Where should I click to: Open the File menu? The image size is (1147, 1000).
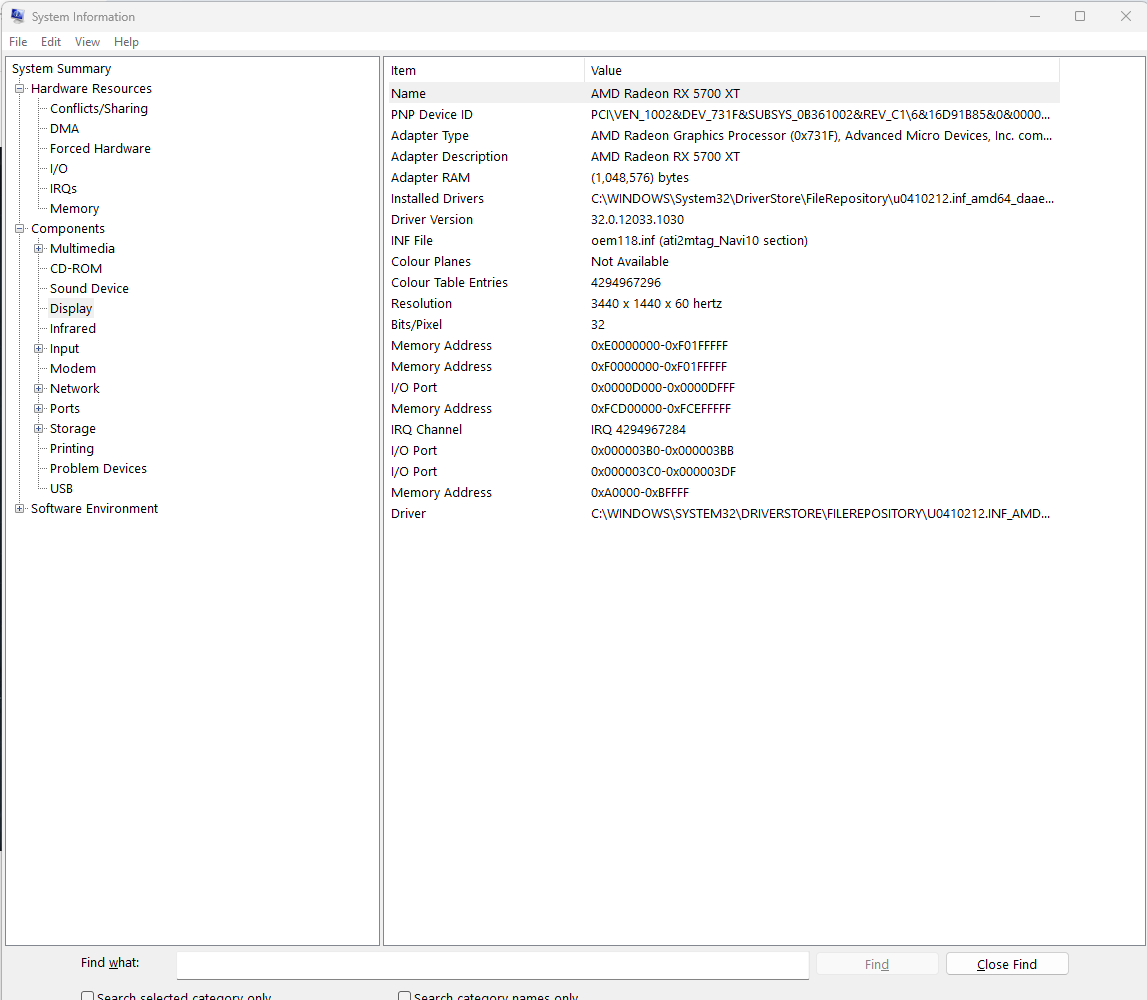[18, 42]
